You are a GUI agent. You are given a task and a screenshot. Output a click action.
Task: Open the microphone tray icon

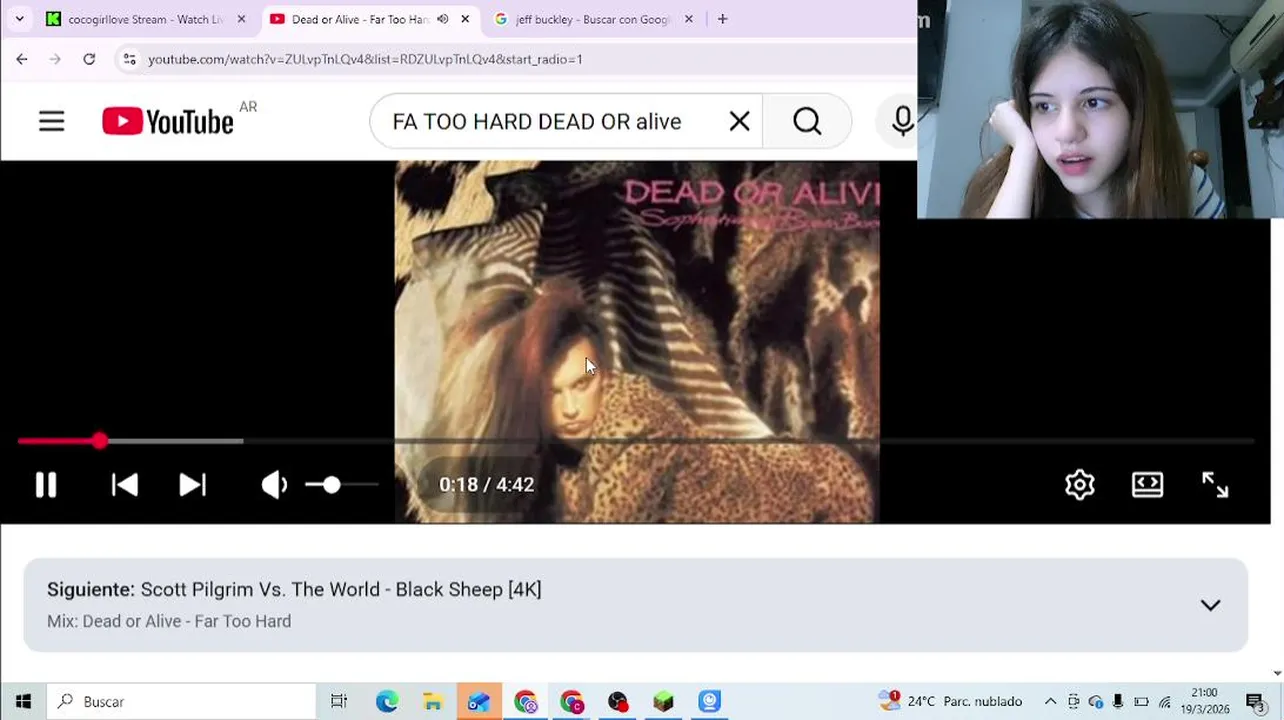[1118, 702]
